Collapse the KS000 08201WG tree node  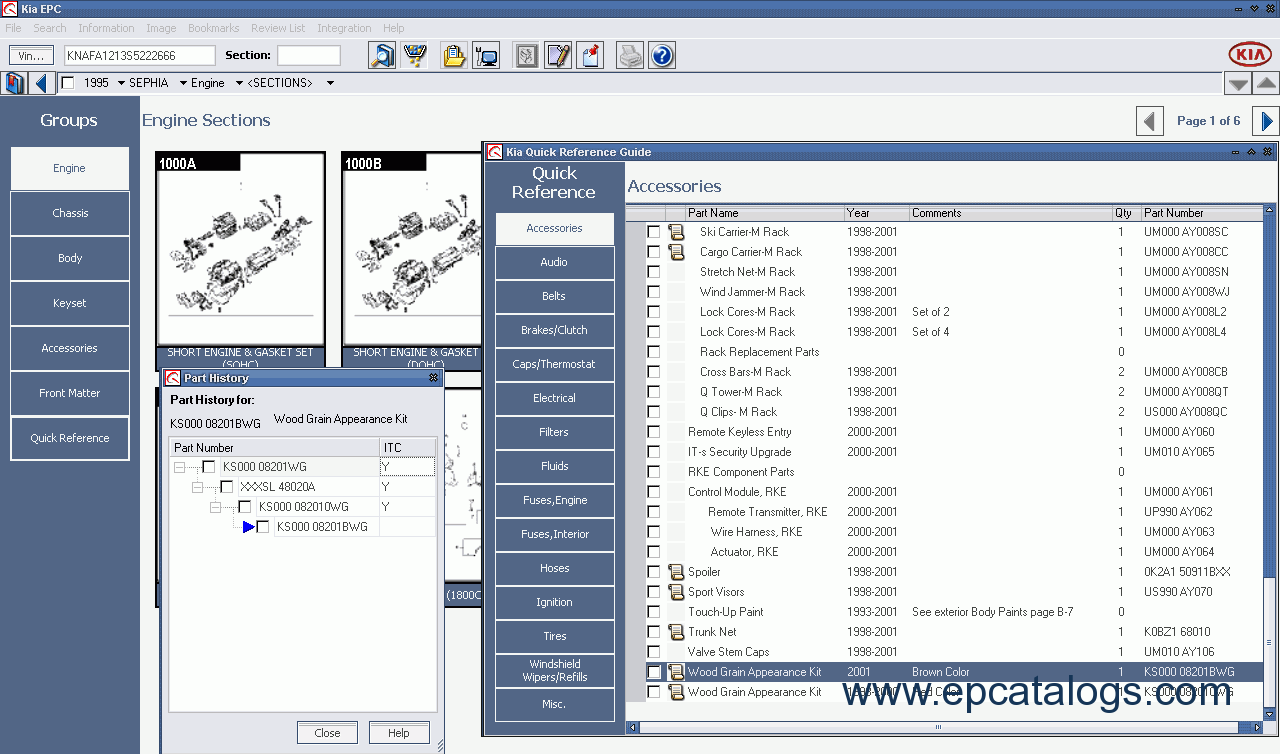click(x=180, y=467)
